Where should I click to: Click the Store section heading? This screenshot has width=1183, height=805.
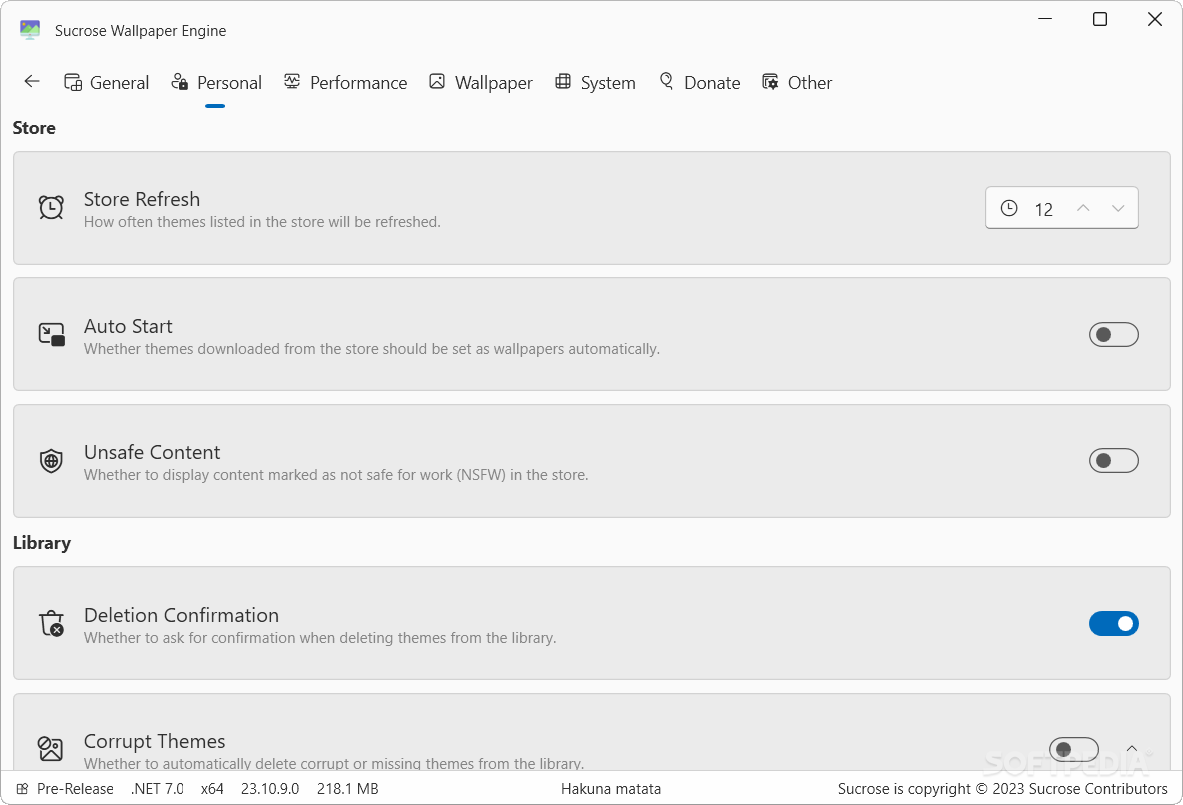(x=34, y=128)
